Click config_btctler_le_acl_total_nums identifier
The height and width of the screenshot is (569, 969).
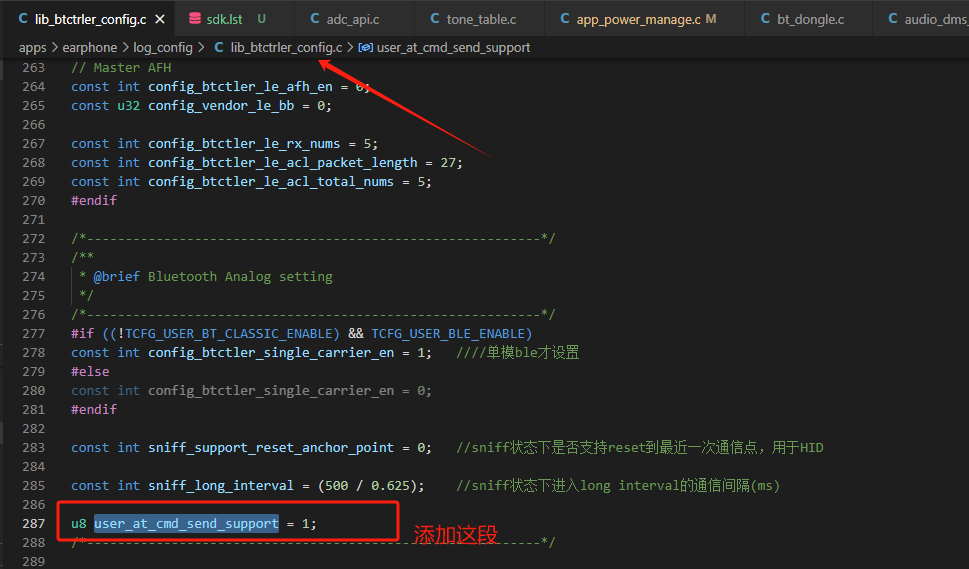(x=271, y=182)
